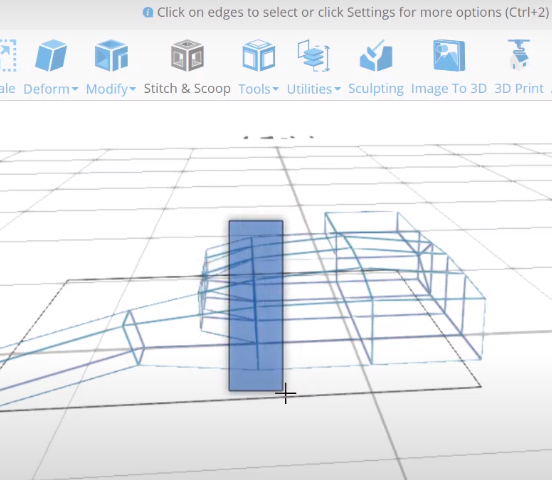
Task: Click the 3D Print label
Action: [x=519, y=88]
